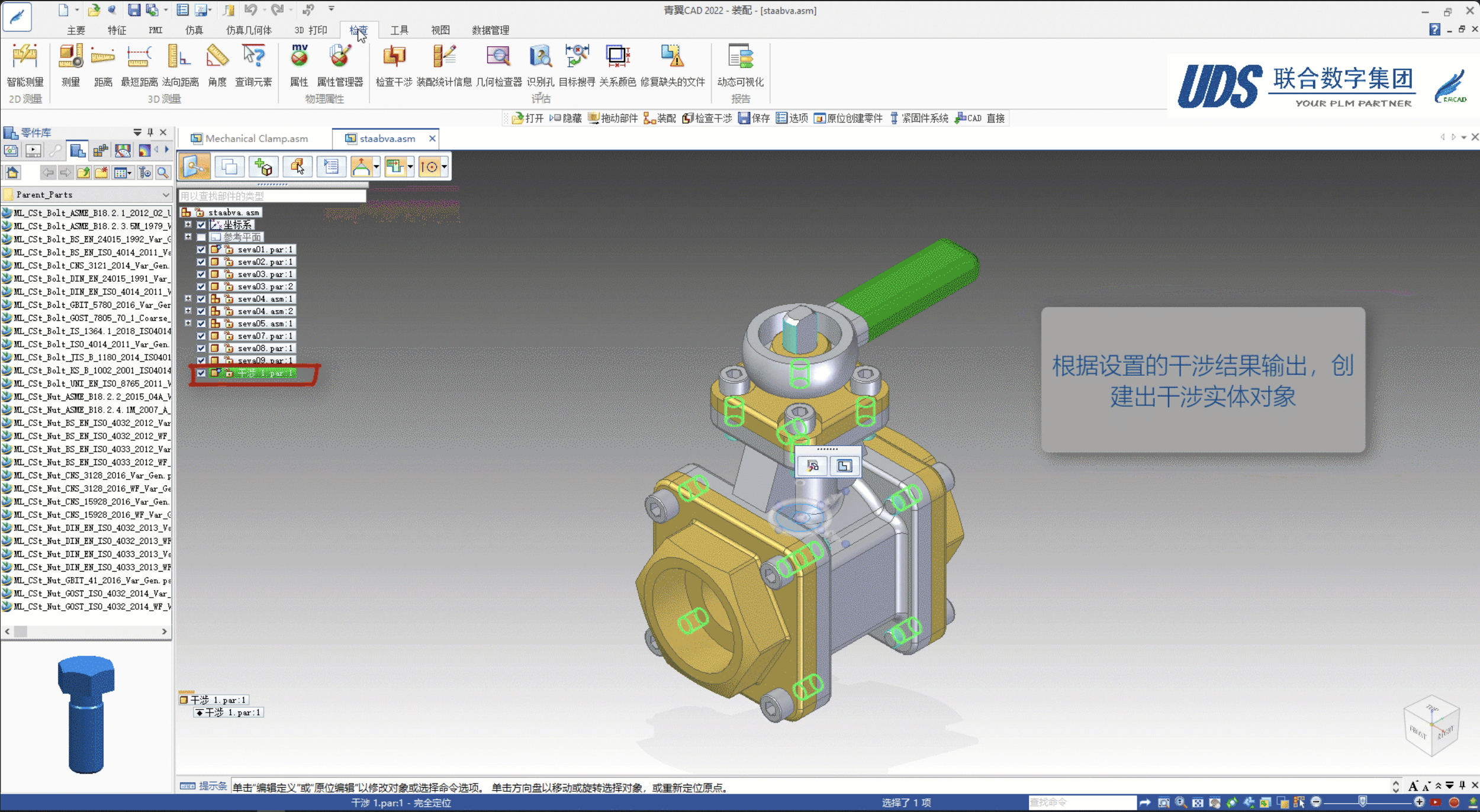Screen dimensions: 1480x812
Task: Click the orientation view cube
Action: pyautogui.click(x=1431, y=726)
